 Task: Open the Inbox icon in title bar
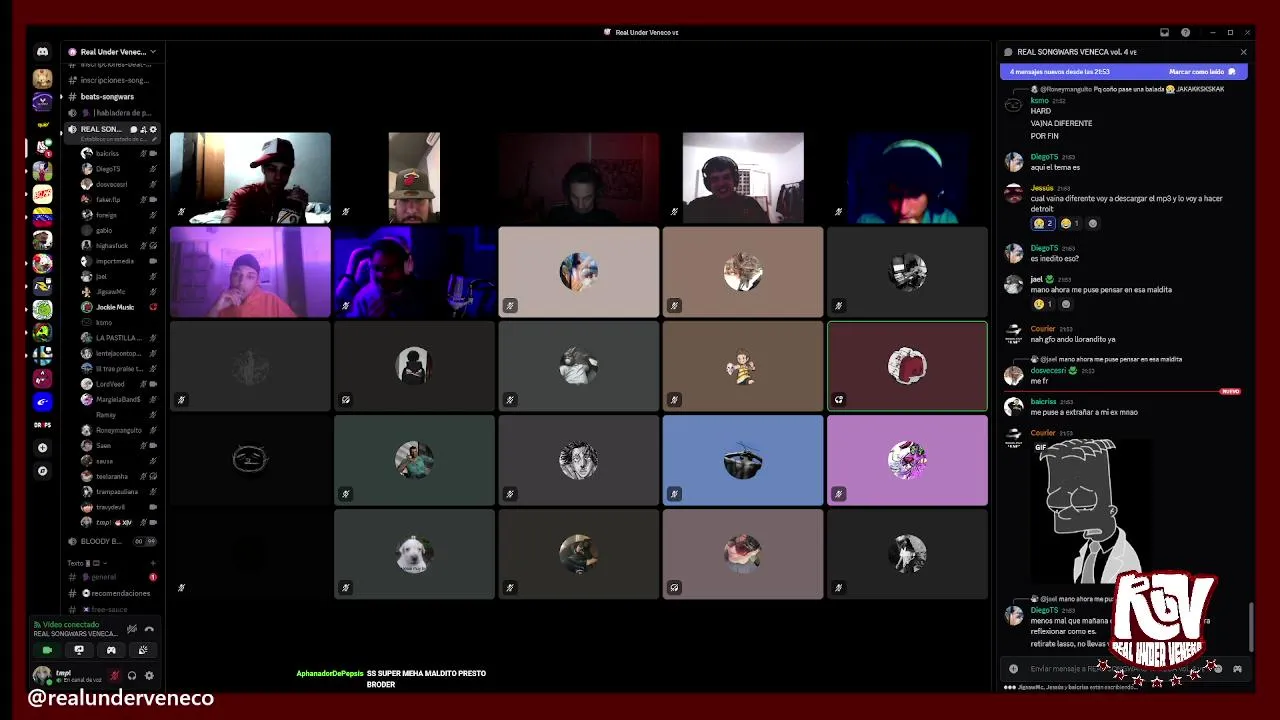tap(1164, 32)
